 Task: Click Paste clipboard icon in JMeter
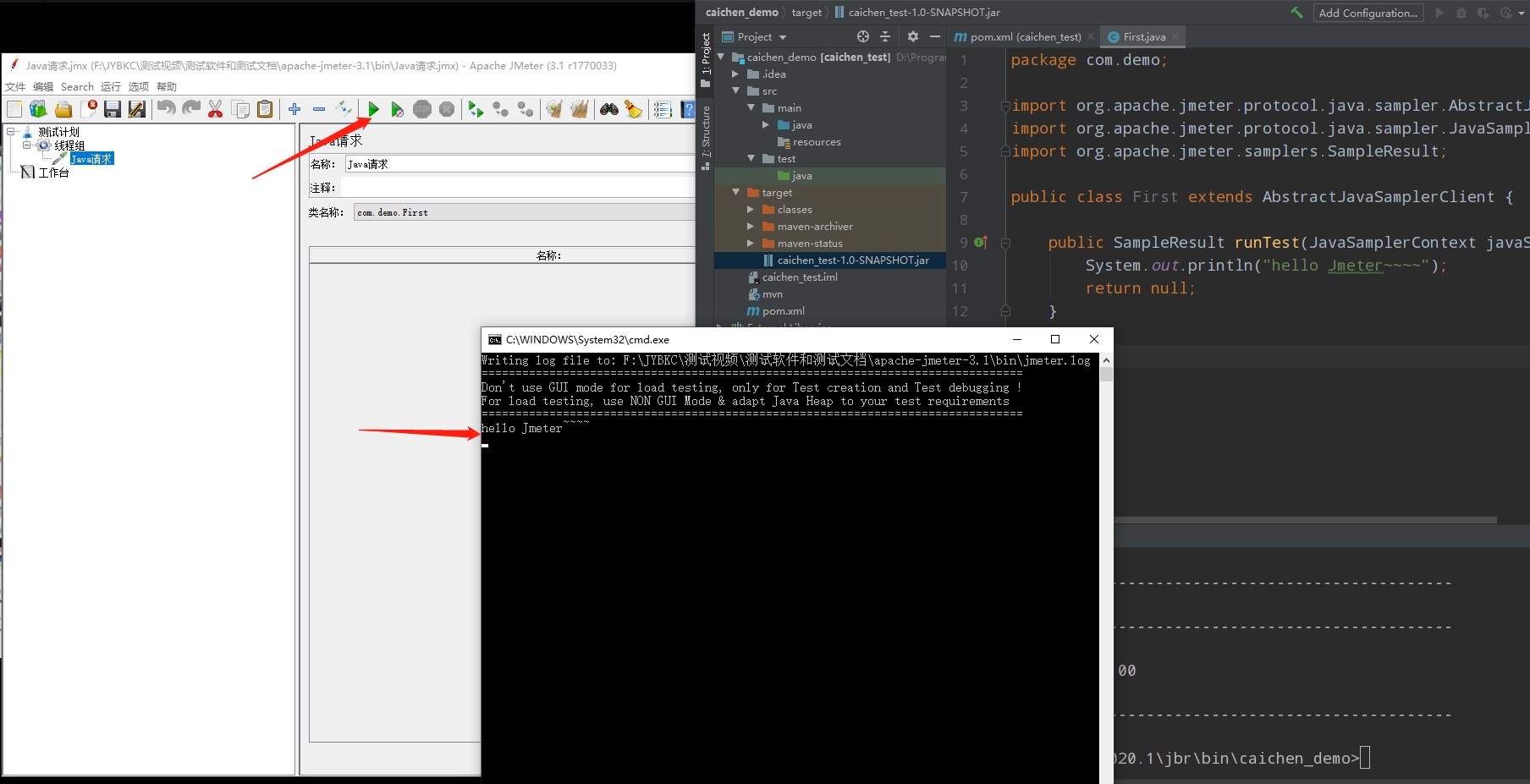click(265, 109)
